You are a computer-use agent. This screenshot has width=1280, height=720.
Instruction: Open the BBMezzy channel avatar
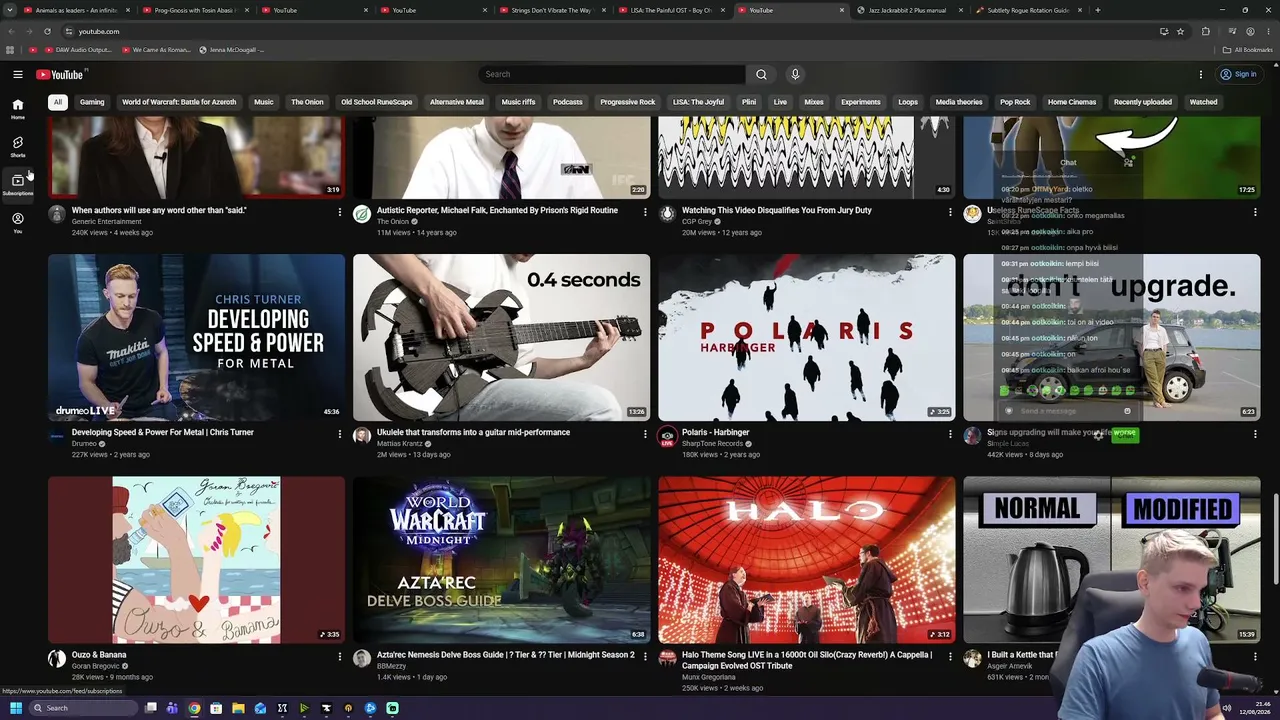(x=362, y=658)
